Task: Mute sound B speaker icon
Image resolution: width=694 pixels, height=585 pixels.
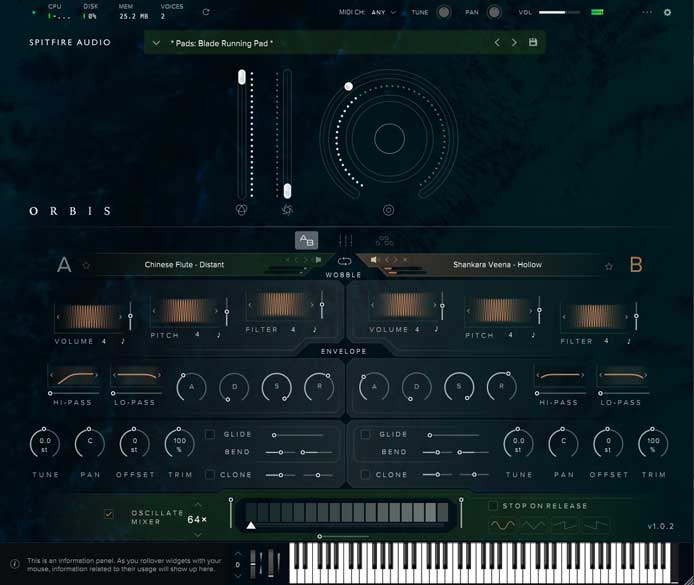Action: (x=373, y=260)
